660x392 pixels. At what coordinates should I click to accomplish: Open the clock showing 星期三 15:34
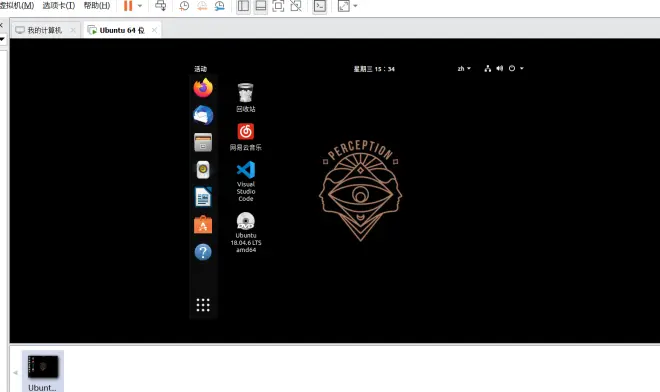(374, 69)
